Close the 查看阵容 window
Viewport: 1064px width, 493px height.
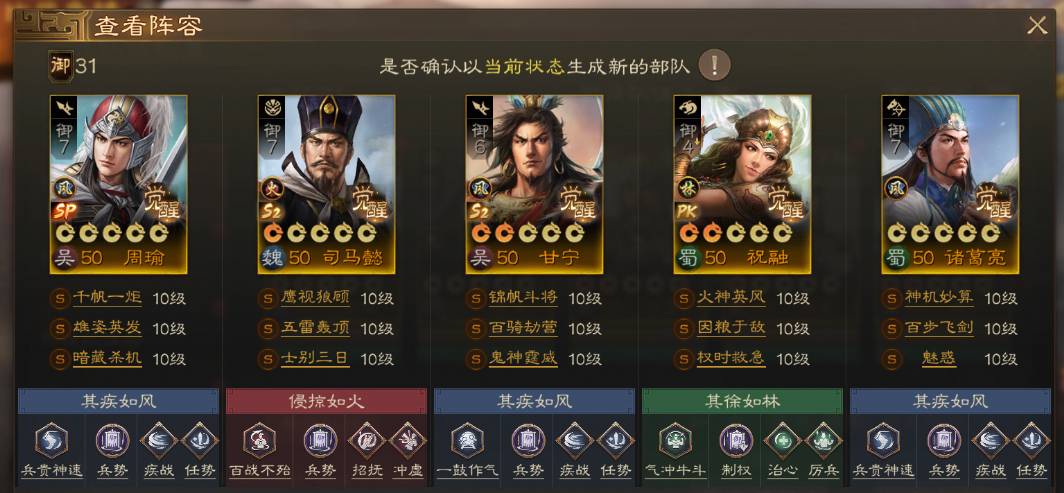pyautogui.click(x=1037, y=26)
